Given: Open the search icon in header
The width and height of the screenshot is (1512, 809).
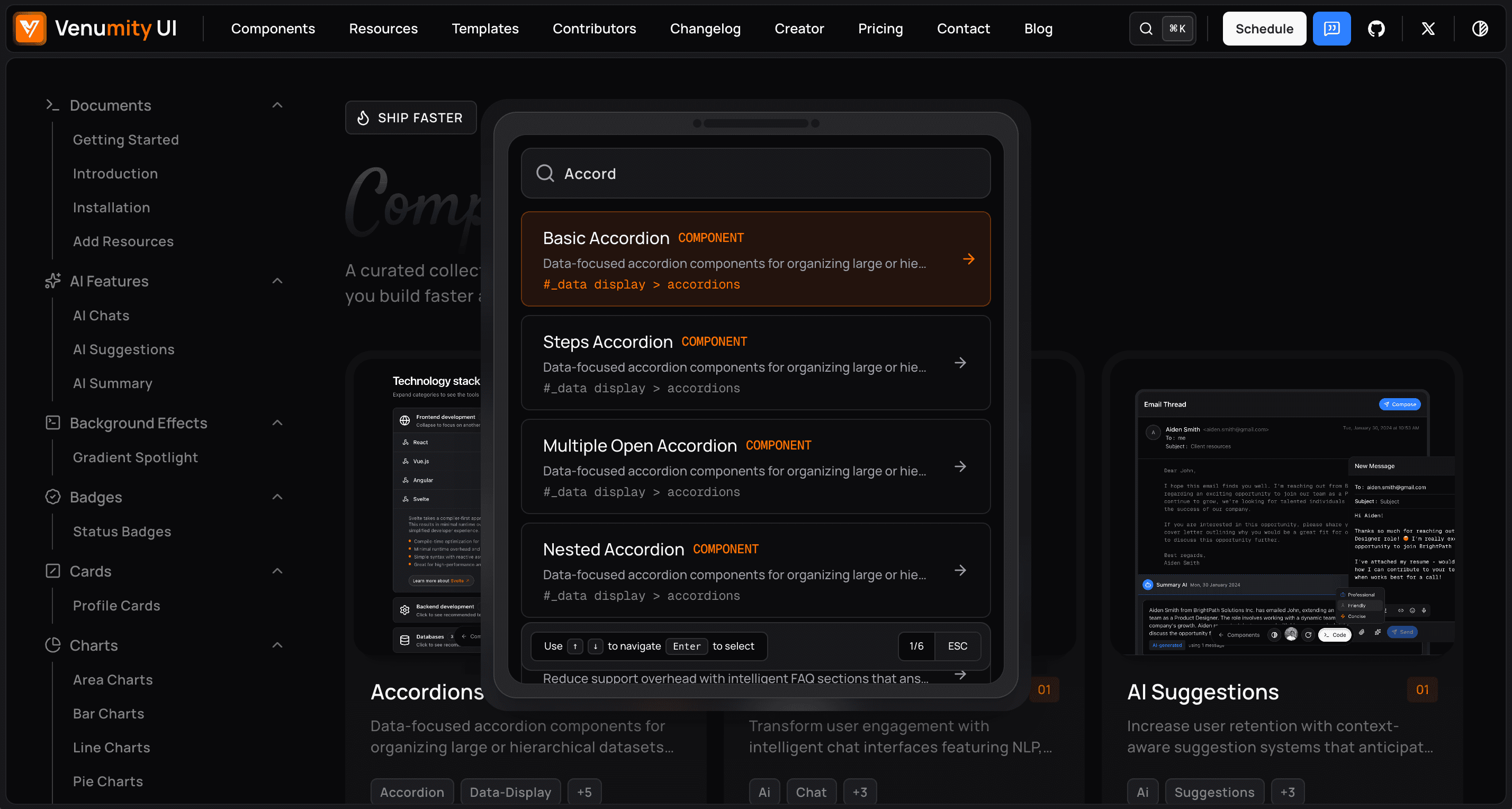Looking at the screenshot, I should coord(1146,29).
